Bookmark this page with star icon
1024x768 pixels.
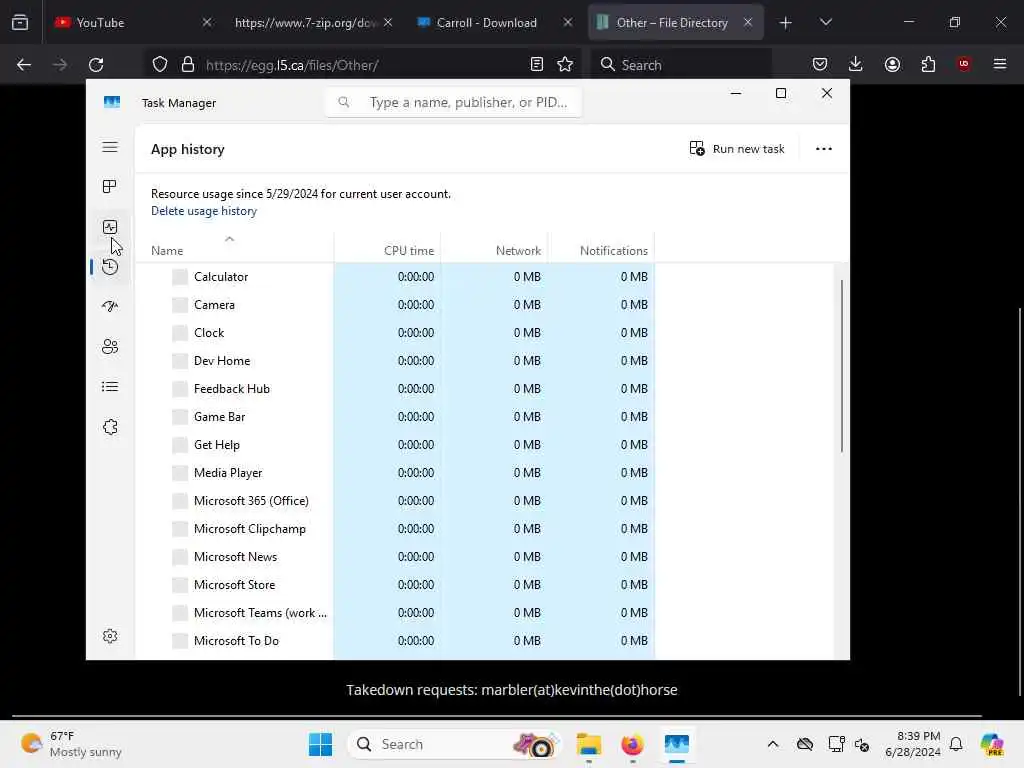565,65
